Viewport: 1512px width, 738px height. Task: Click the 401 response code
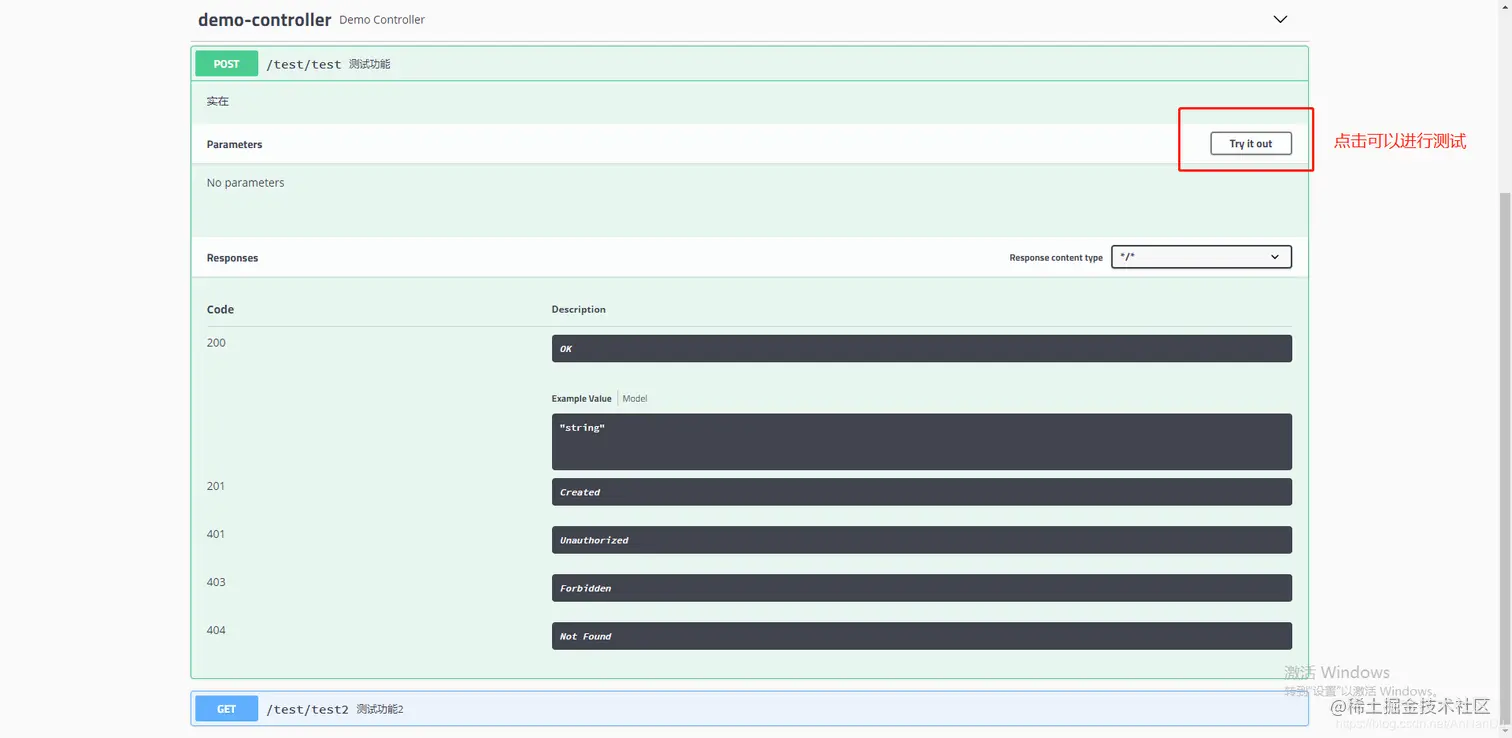click(x=216, y=534)
